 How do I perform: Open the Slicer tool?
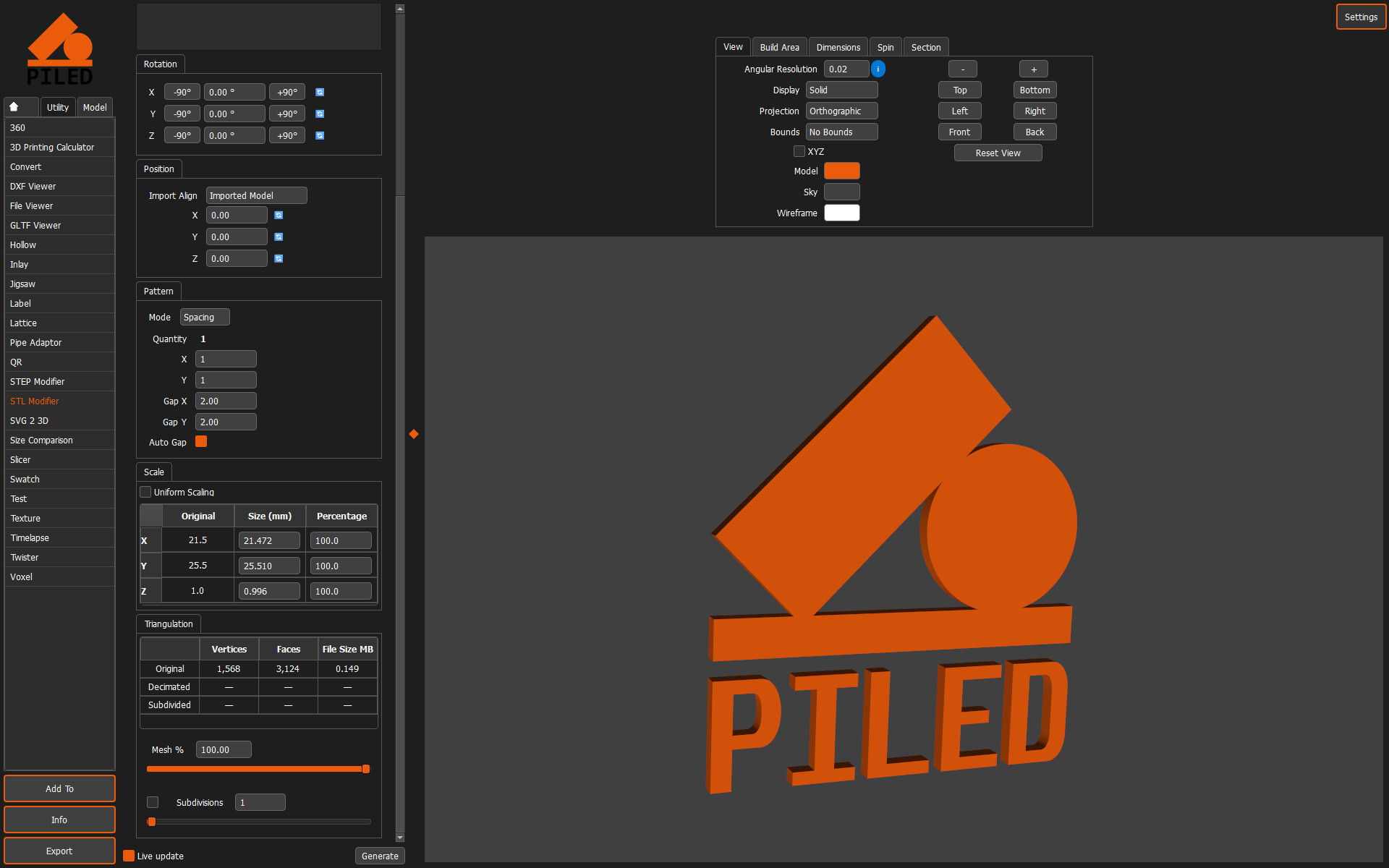point(59,460)
